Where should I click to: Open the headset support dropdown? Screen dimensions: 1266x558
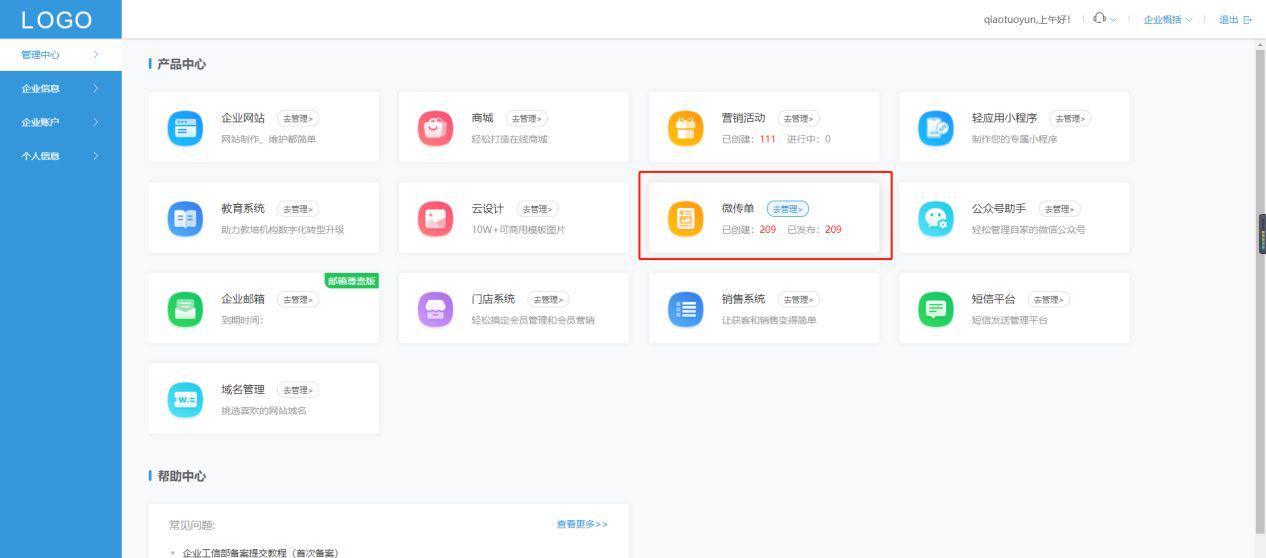1105,19
